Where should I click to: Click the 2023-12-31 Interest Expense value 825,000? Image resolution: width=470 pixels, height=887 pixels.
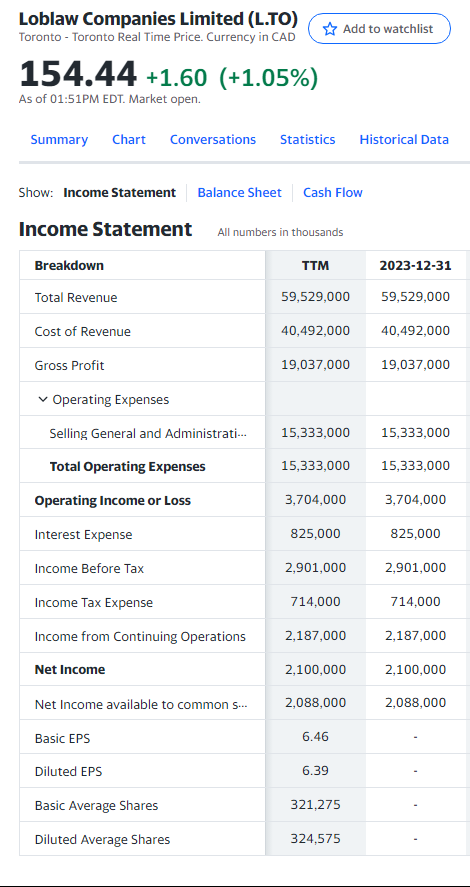416,533
